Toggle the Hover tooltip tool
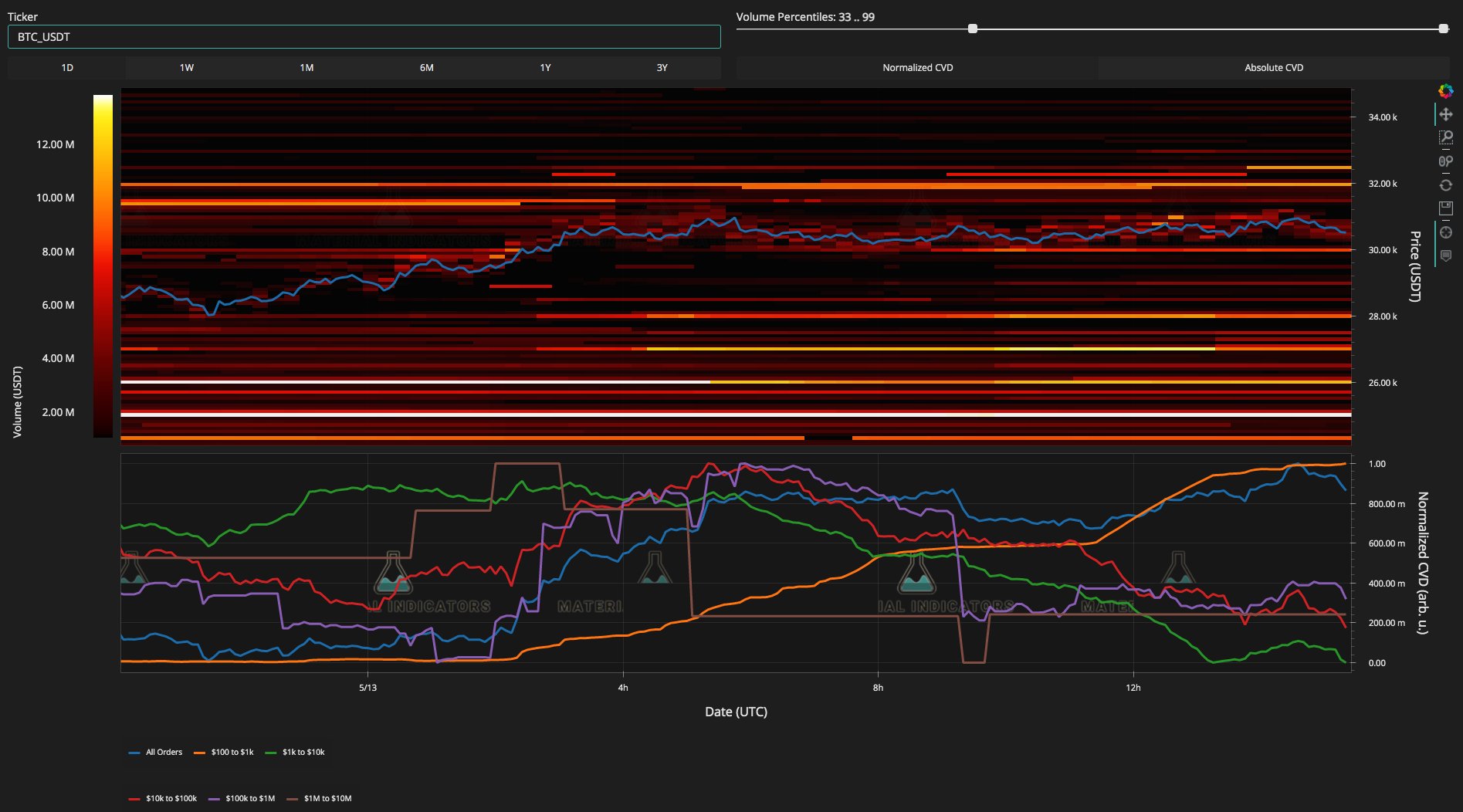The height and width of the screenshot is (812, 1463). 1445,255
